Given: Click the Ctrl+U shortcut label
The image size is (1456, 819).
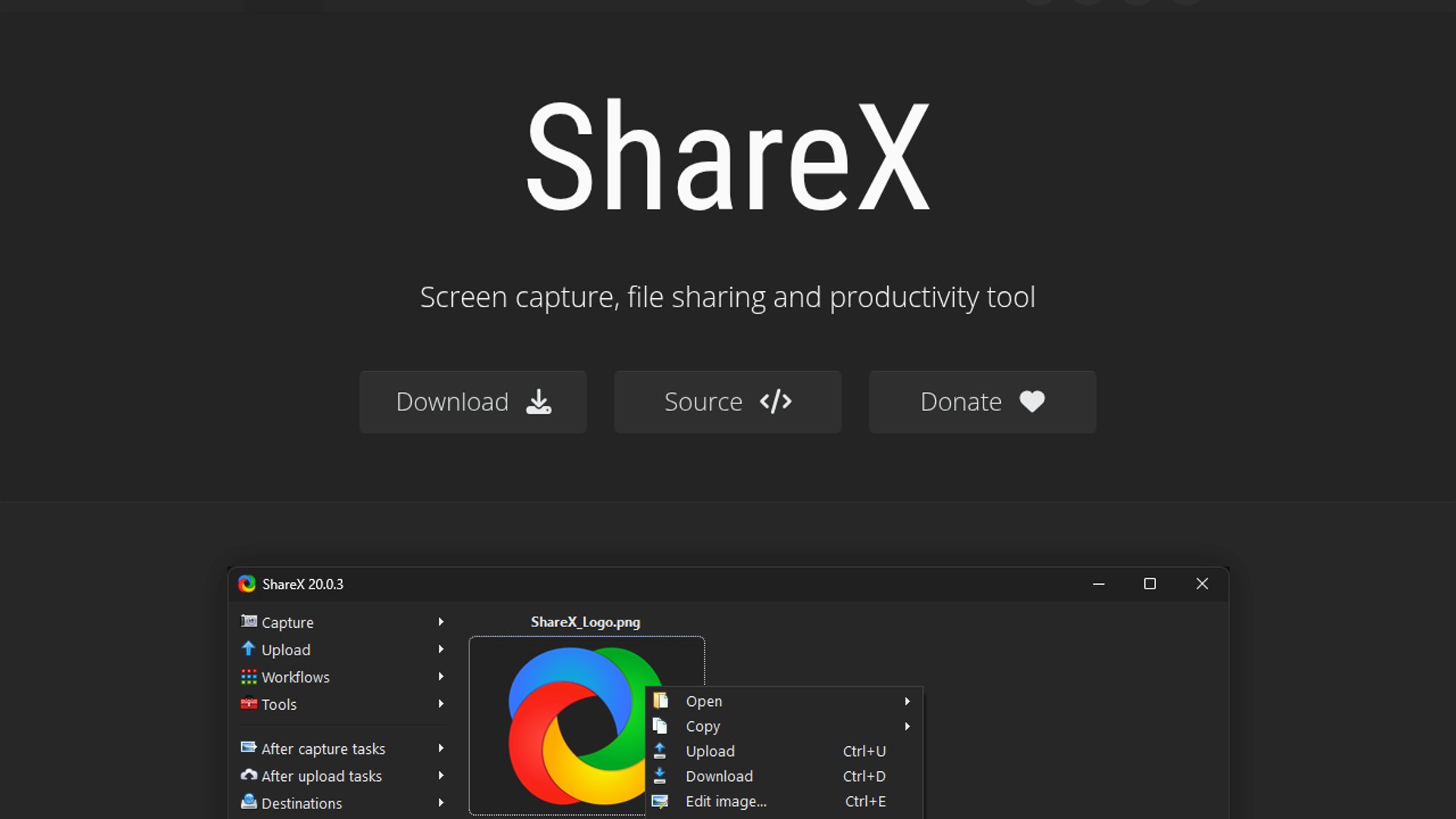Looking at the screenshot, I should coord(864,752).
